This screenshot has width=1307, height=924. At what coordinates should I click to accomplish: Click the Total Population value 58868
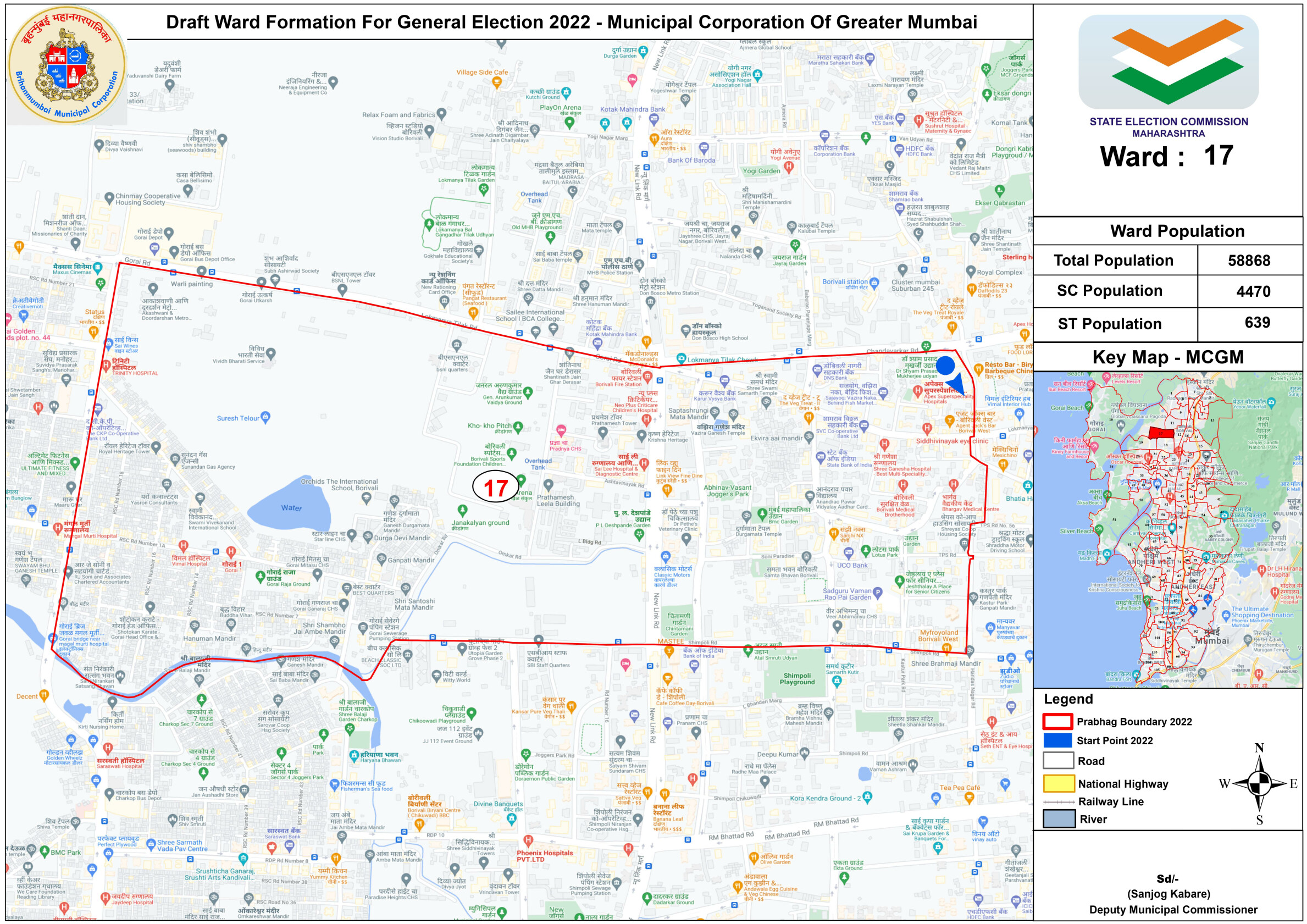pyautogui.click(x=1249, y=261)
